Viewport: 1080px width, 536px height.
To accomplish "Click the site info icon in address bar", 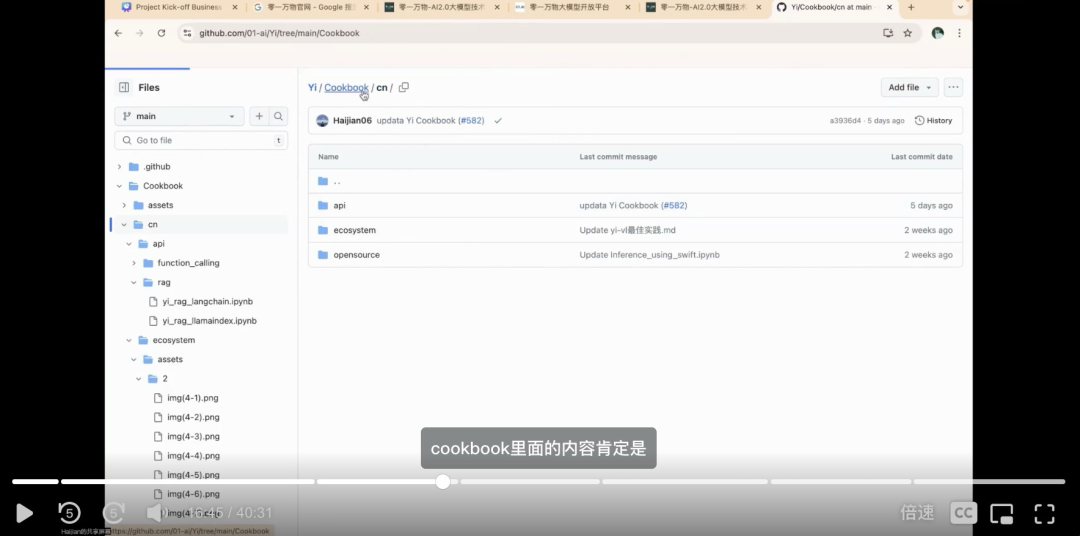I will (187, 33).
